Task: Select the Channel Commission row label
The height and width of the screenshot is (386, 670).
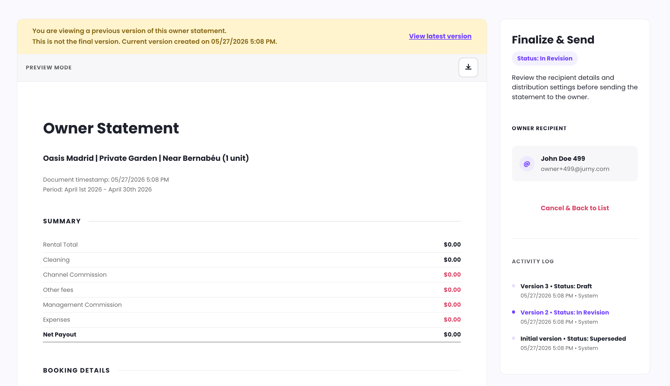Action: pos(75,274)
